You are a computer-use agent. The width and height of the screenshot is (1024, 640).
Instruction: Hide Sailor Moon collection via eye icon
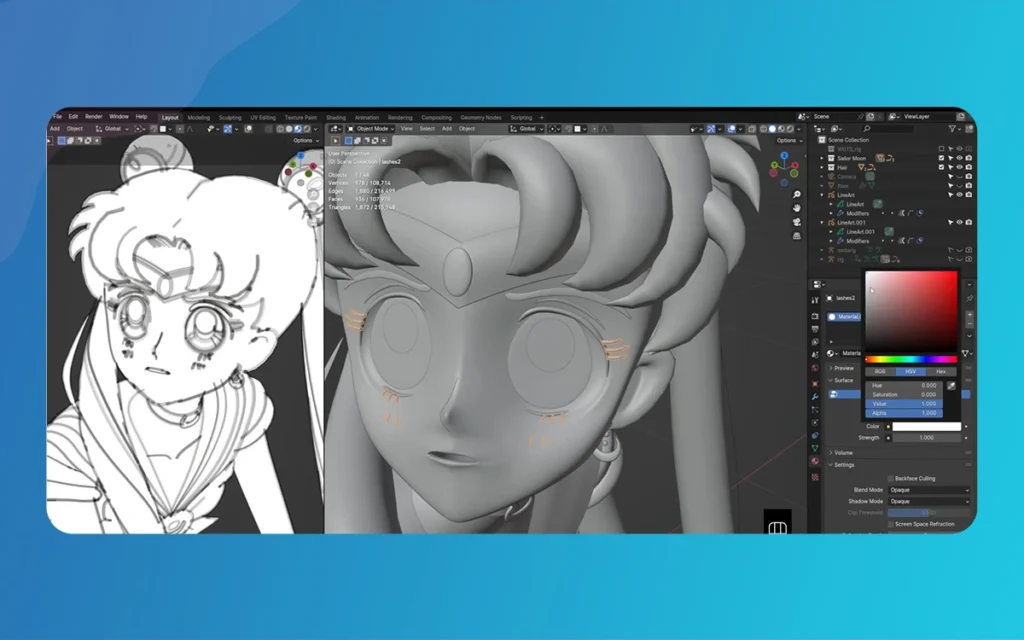click(x=959, y=158)
